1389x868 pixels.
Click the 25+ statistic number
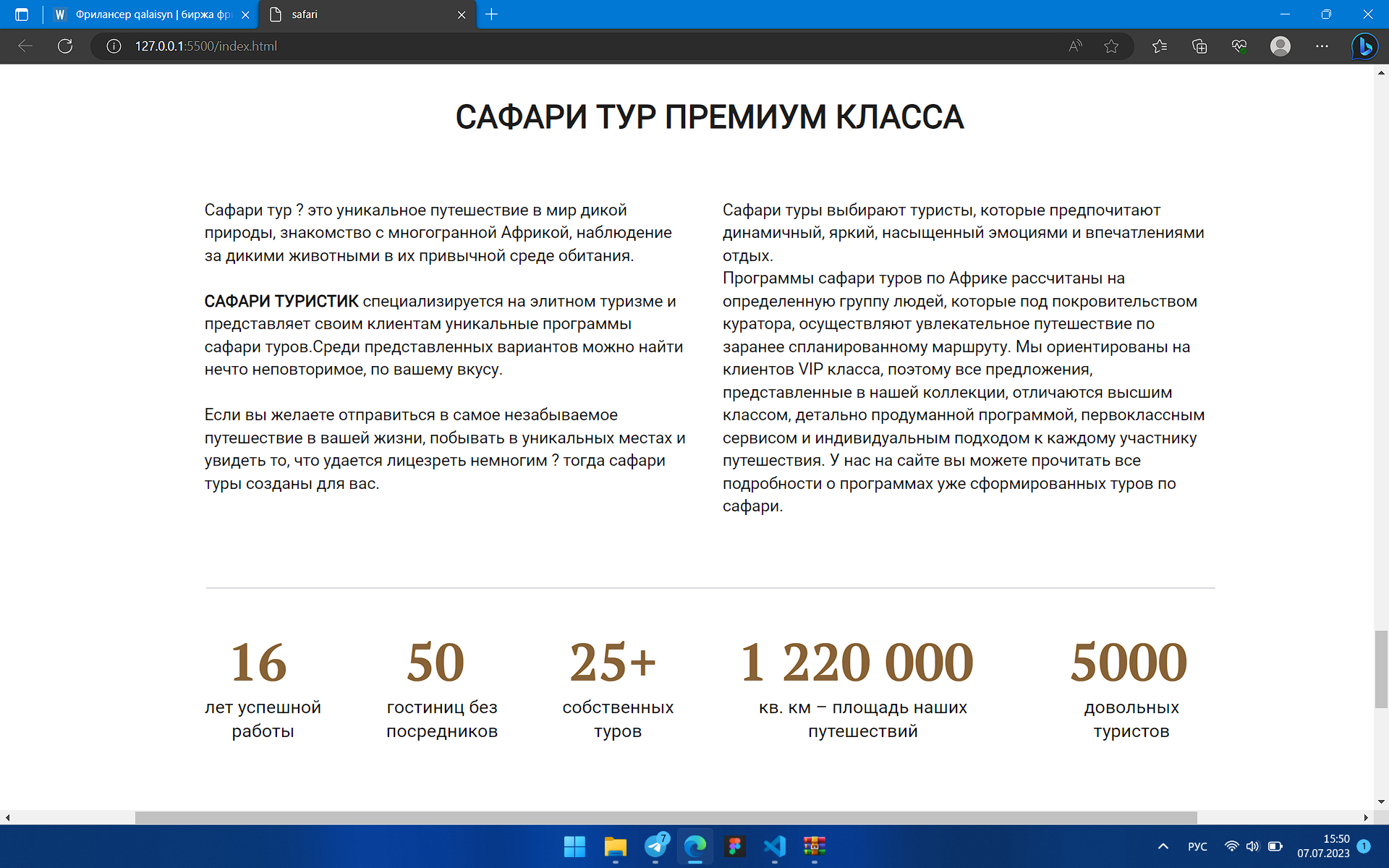(613, 663)
